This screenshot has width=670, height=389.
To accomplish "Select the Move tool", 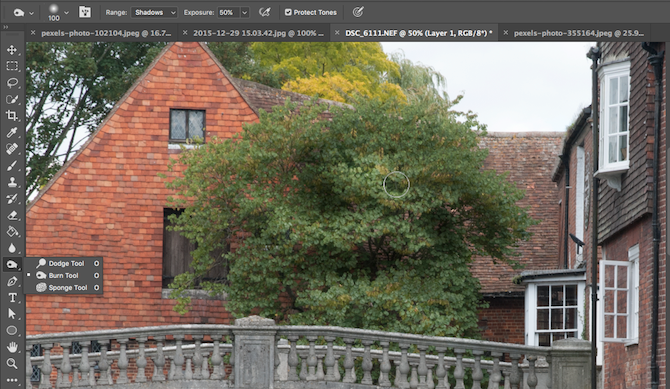I will (x=12, y=50).
